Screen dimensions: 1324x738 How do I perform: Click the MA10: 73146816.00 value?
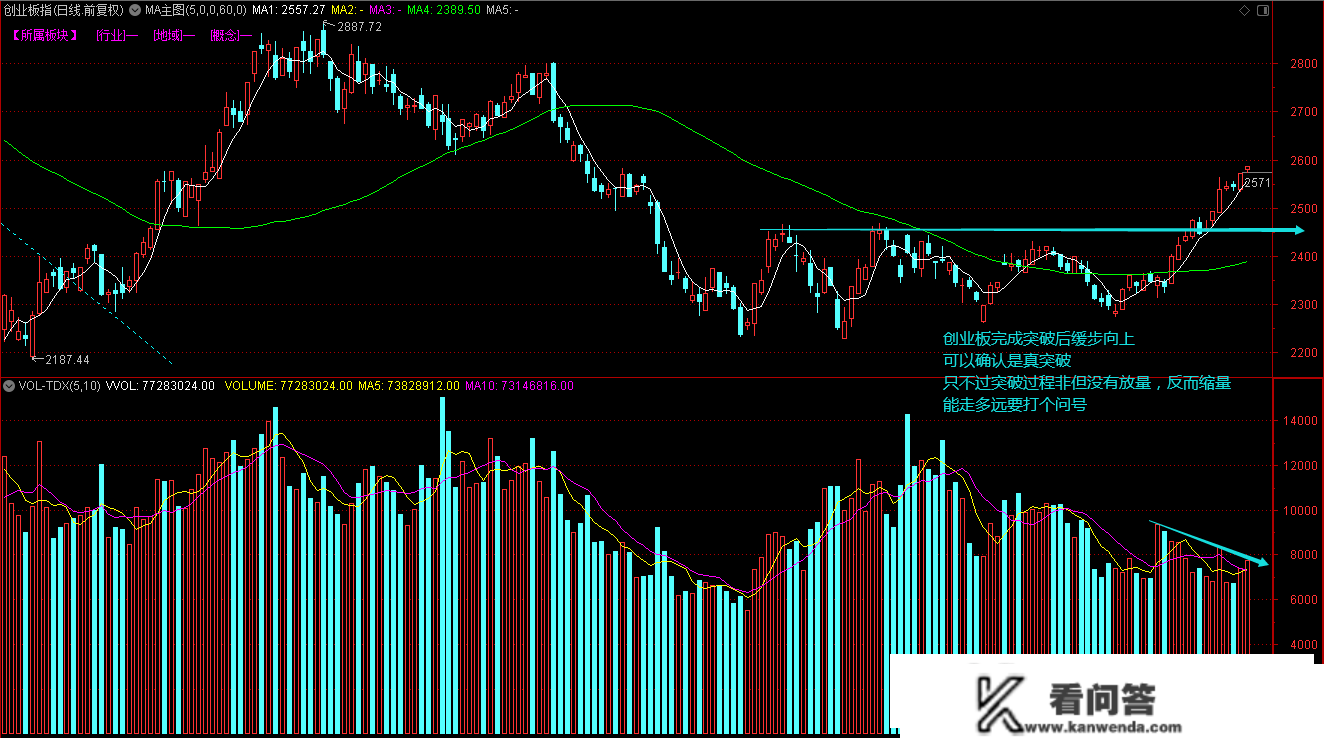(x=519, y=385)
